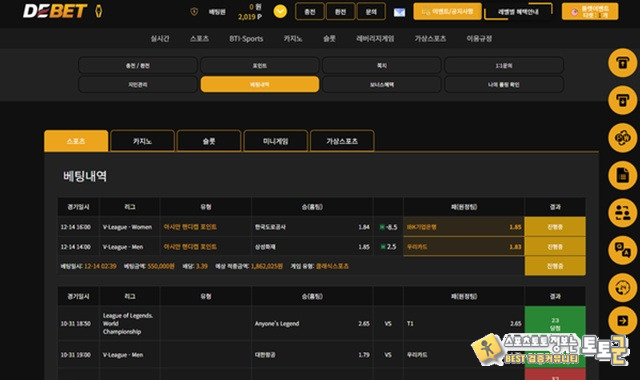The height and width of the screenshot is (380, 640).
Task: Switch to the 슬롯 bet history tab
Action: point(209,141)
